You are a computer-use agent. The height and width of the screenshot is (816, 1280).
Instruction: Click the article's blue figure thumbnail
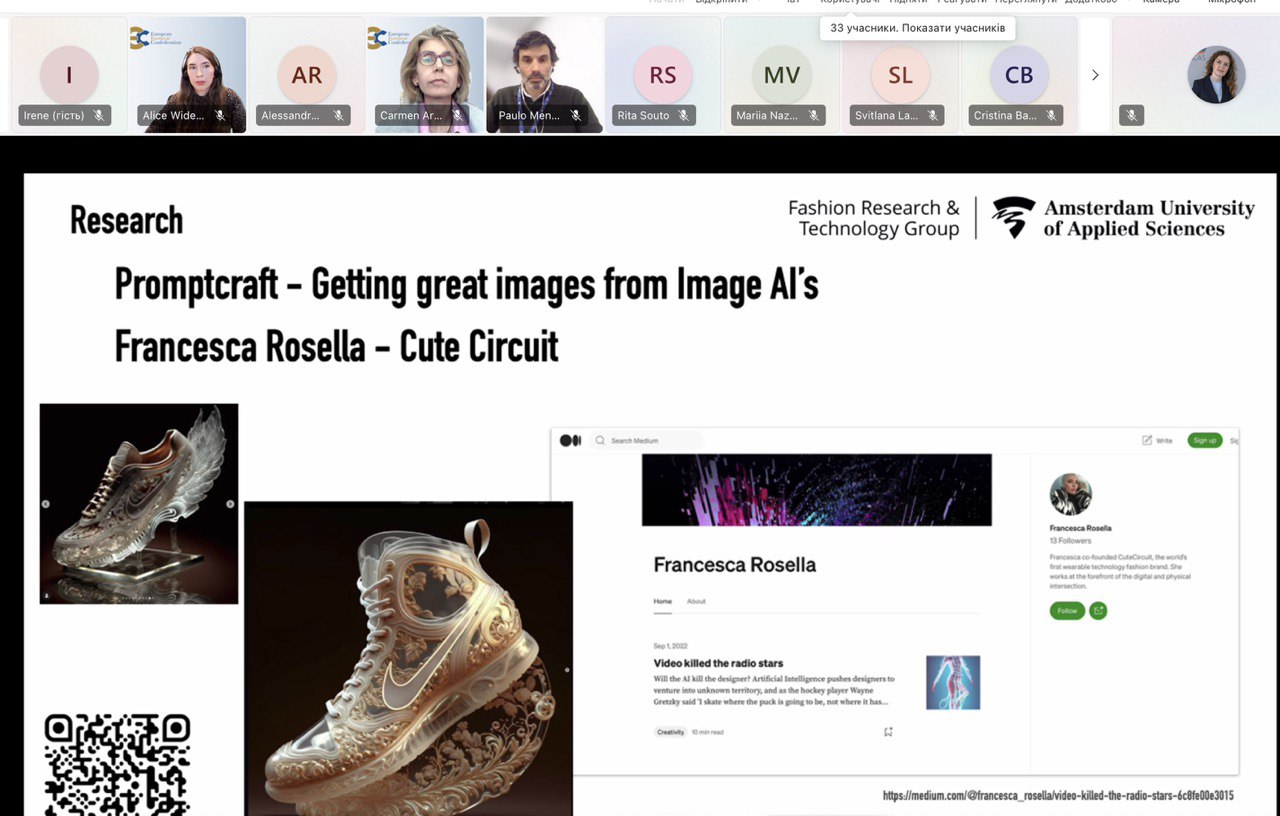tap(953, 683)
